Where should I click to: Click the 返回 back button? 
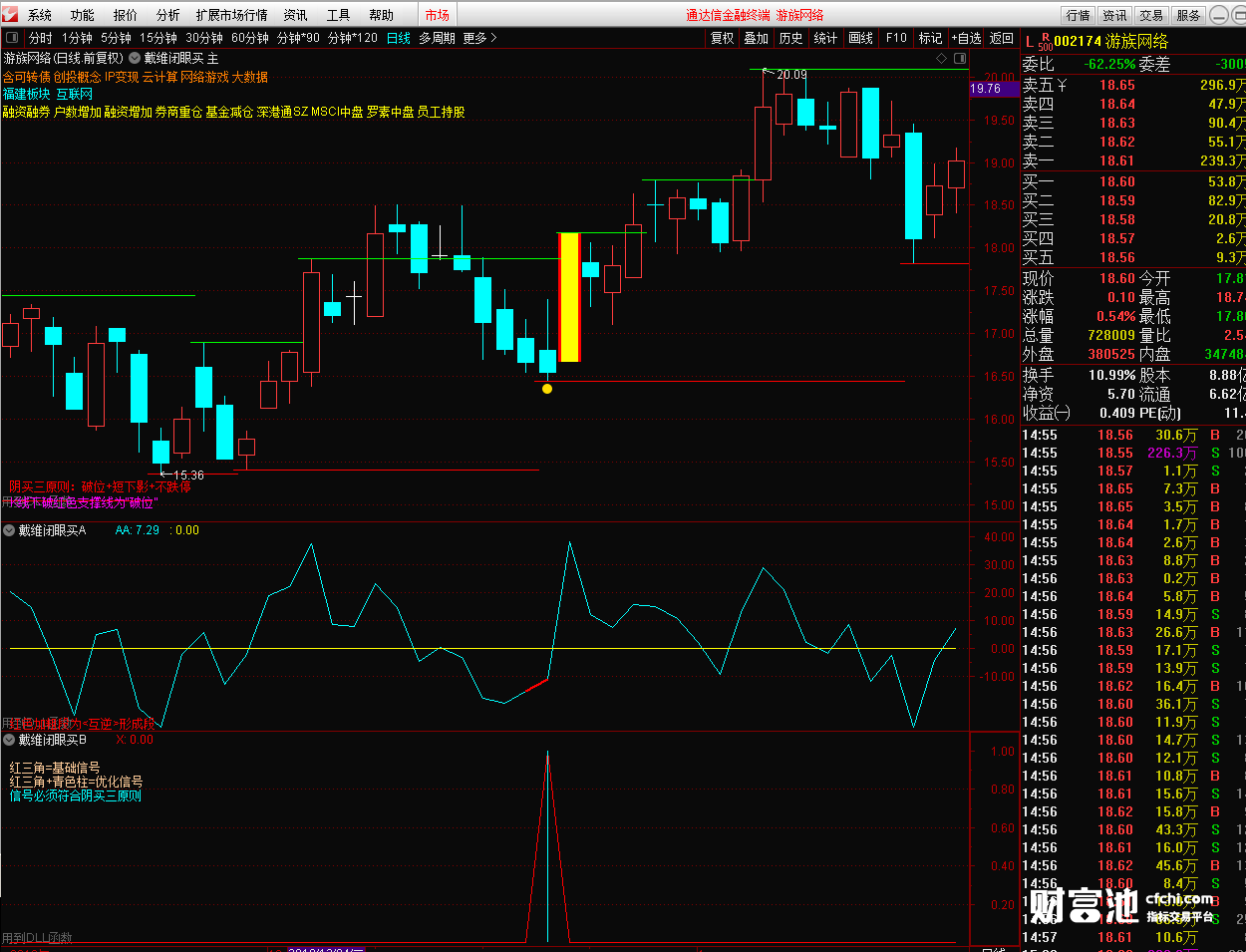pyautogui.click(x=1002, y=38)
